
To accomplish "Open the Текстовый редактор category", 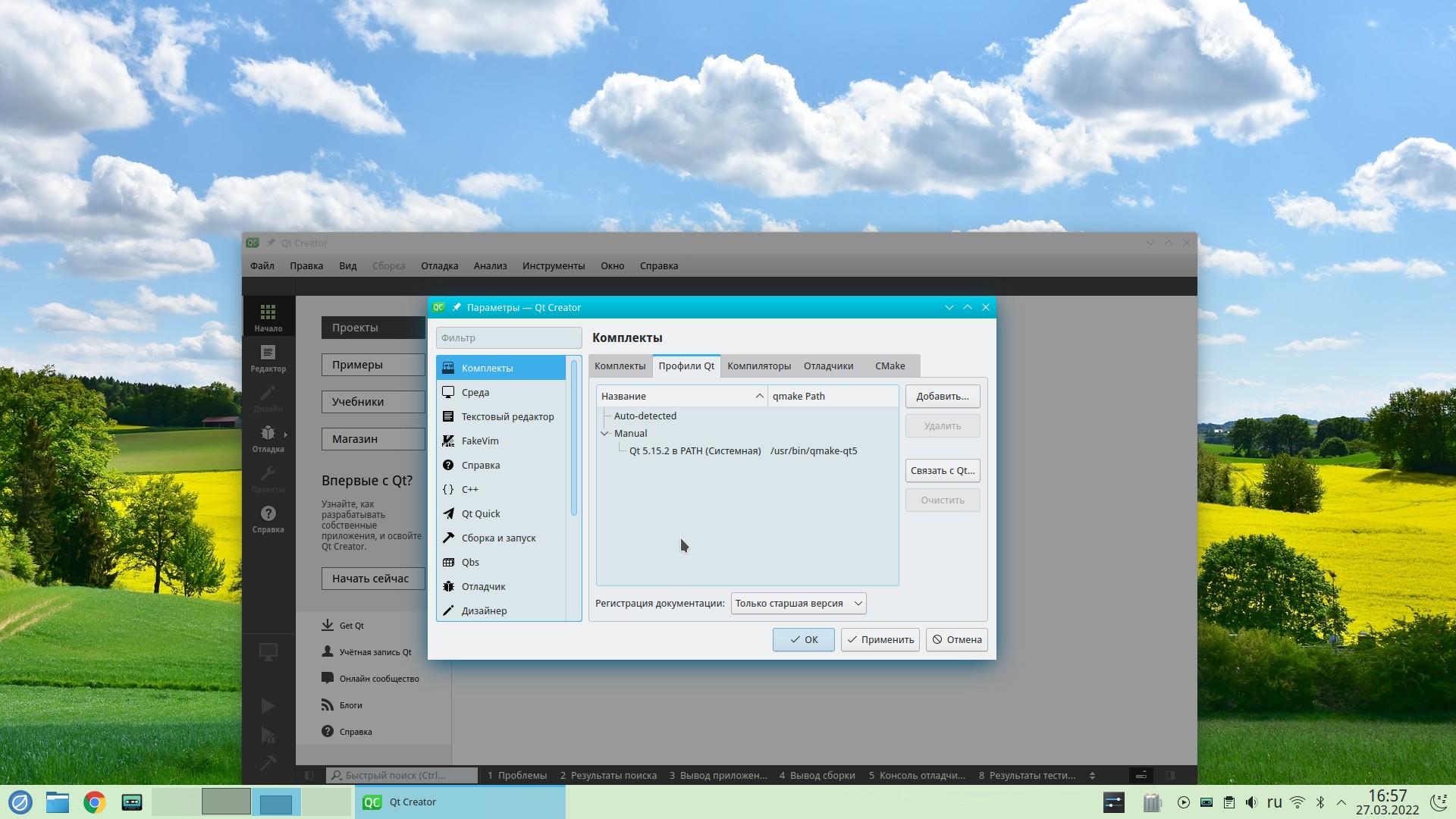I will pyautogui.click(x=507, y=416).
